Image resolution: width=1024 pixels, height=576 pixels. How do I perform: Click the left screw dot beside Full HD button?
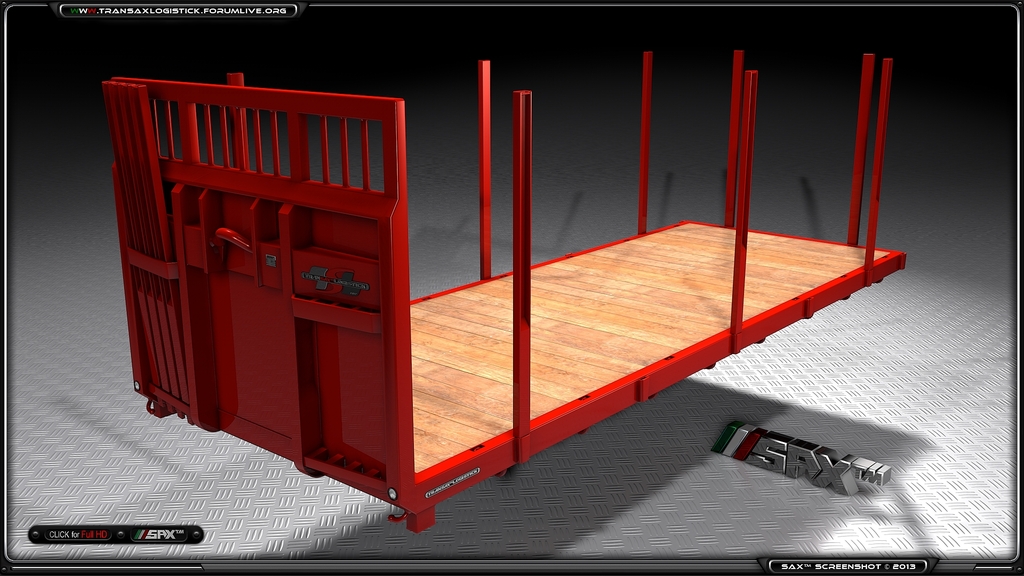pyautogui.click(x=37, y=535)
